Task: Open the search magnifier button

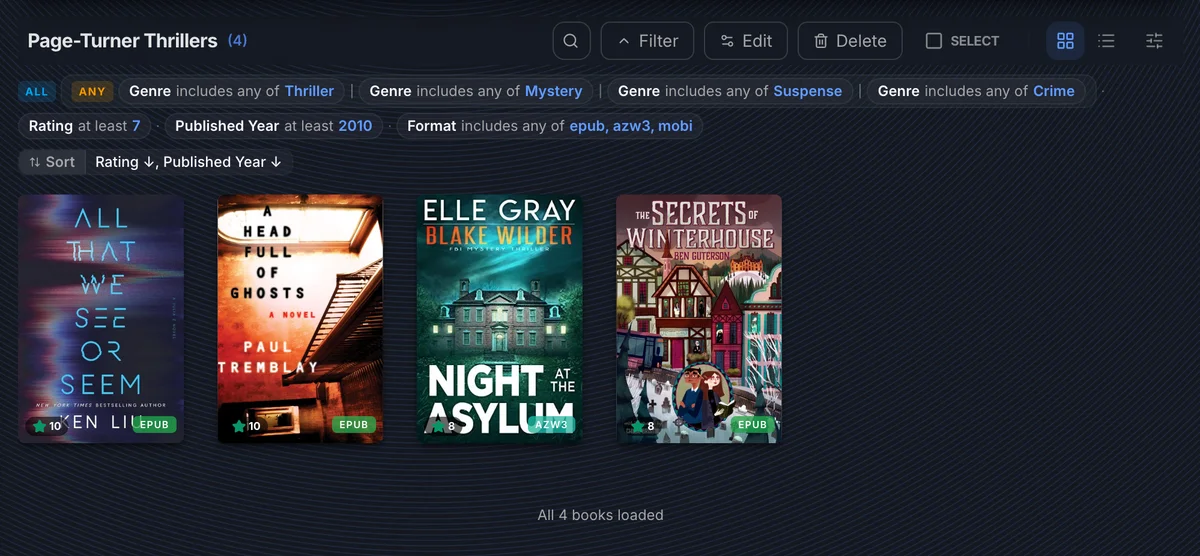Action: 571,41
